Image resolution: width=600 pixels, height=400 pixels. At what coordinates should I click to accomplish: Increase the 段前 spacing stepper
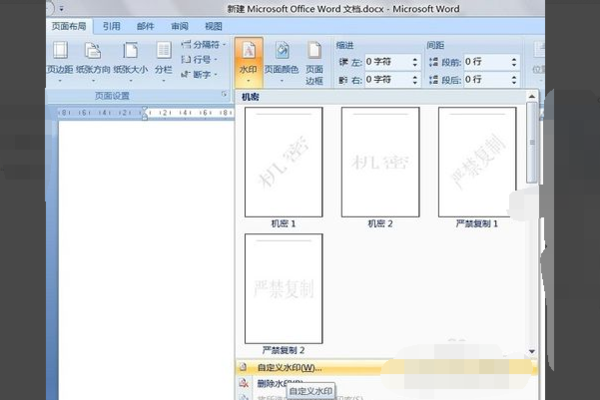(514, 59)
